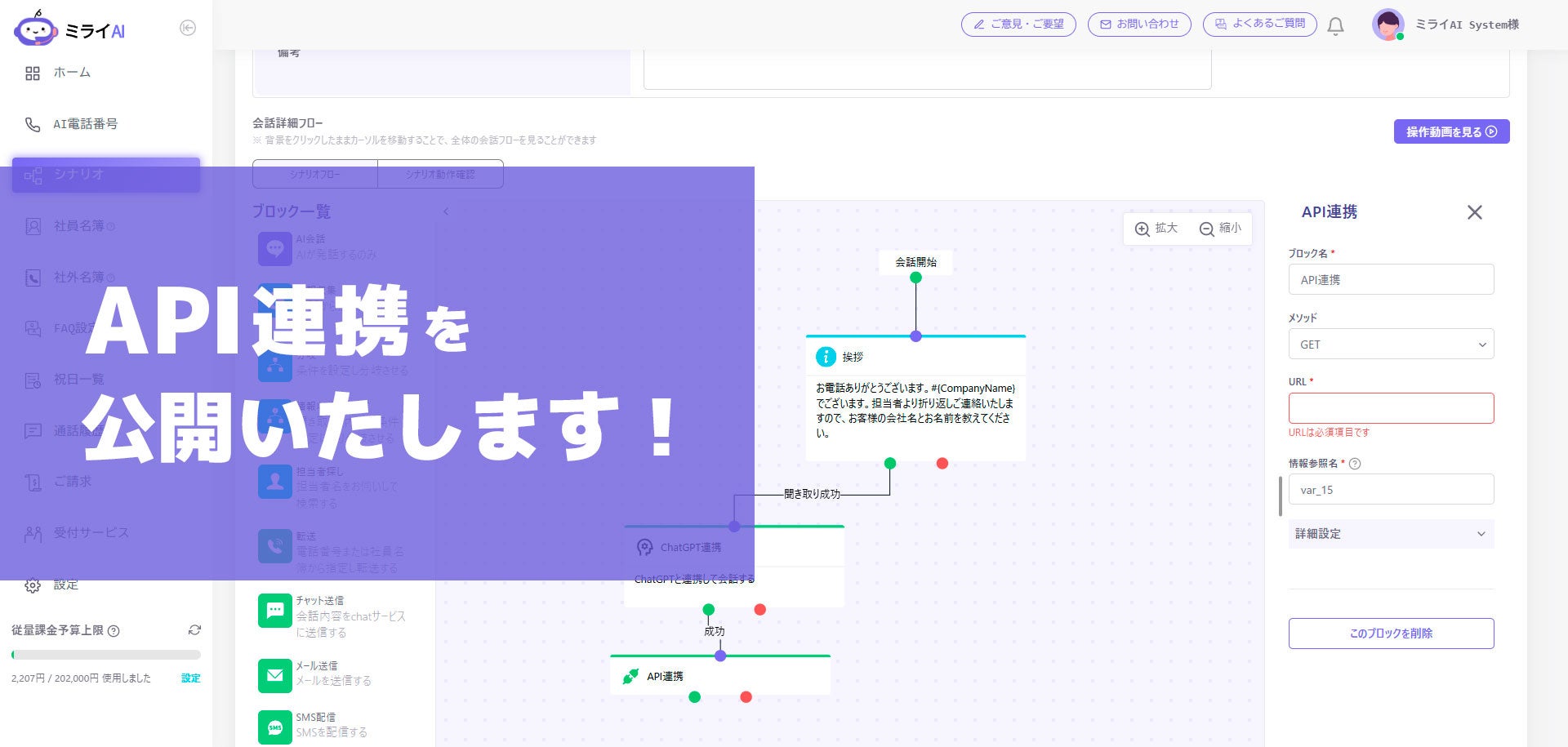This screenshot has width=1568, height=747.
Task: Click the right panel scrollbar handle
Action: (x=1280, y=496)
